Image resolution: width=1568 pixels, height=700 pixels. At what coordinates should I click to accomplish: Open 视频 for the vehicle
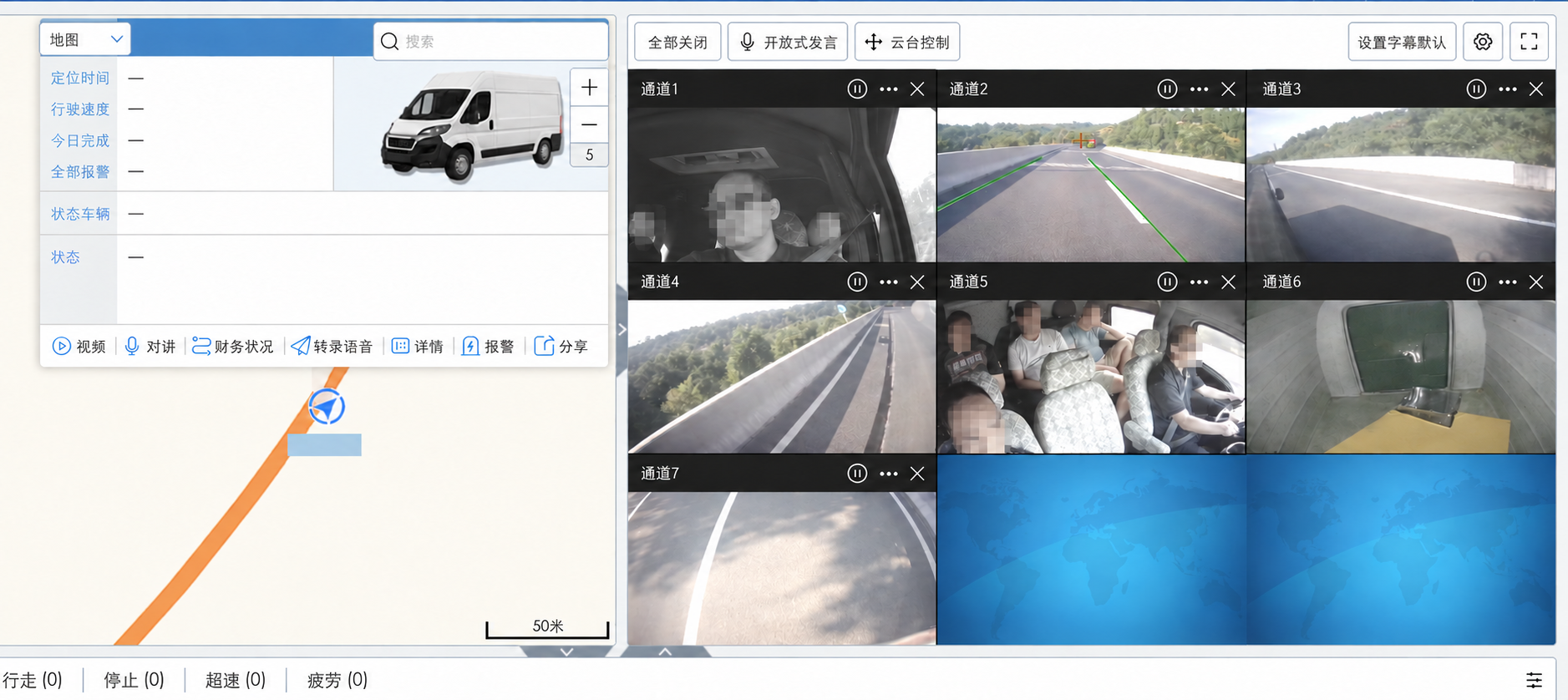click(79, 346)
